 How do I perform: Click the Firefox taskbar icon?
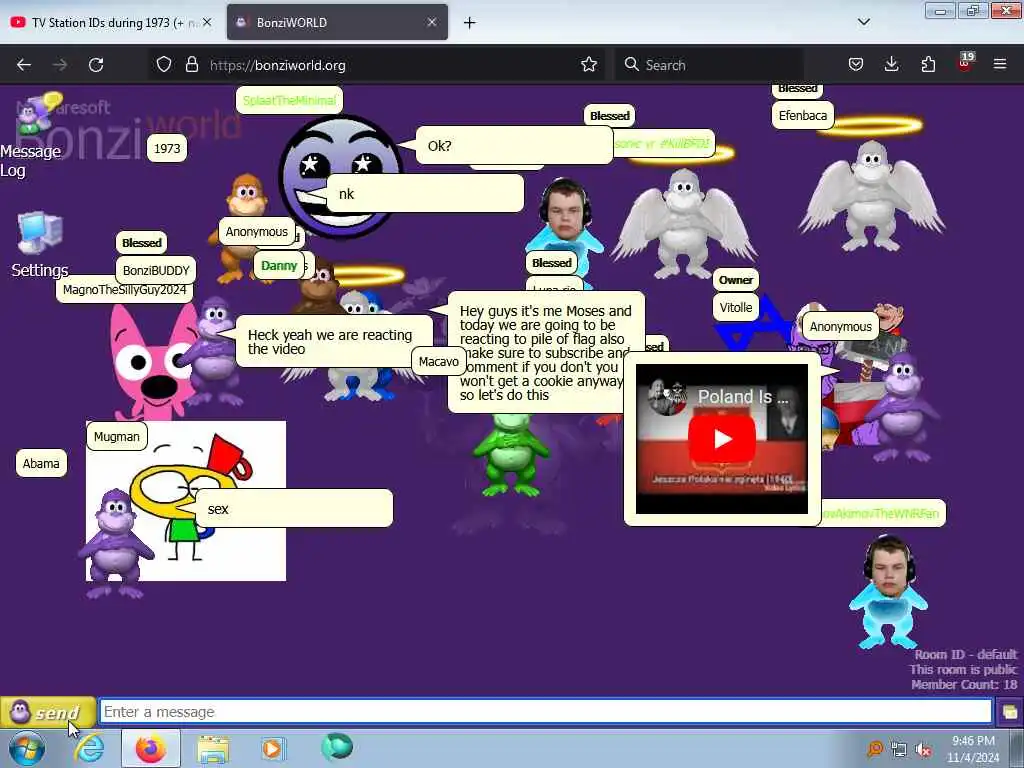pyautogui.click(x=150, y=748)
